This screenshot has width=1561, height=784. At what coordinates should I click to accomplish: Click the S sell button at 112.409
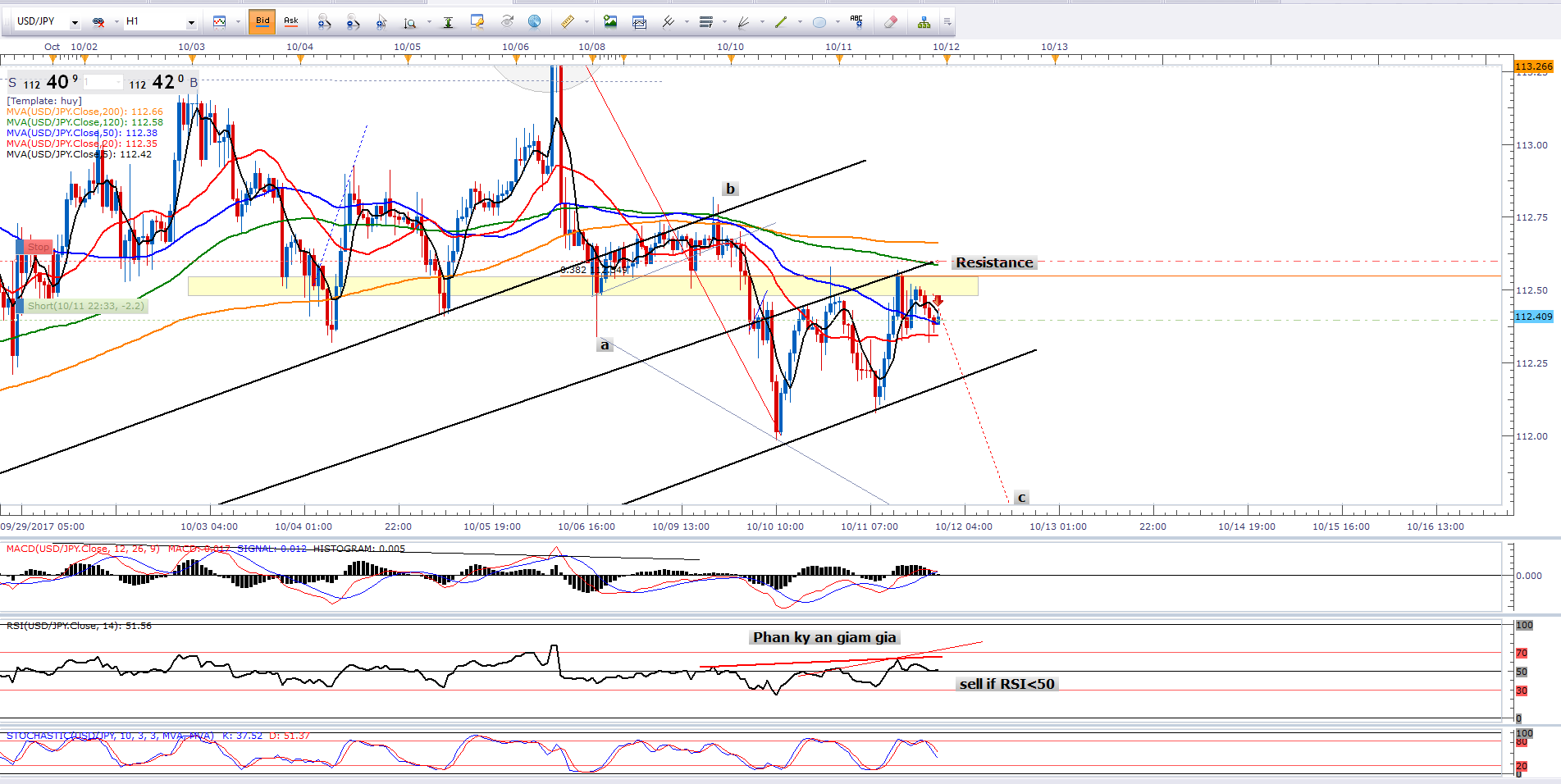[12, 83]
